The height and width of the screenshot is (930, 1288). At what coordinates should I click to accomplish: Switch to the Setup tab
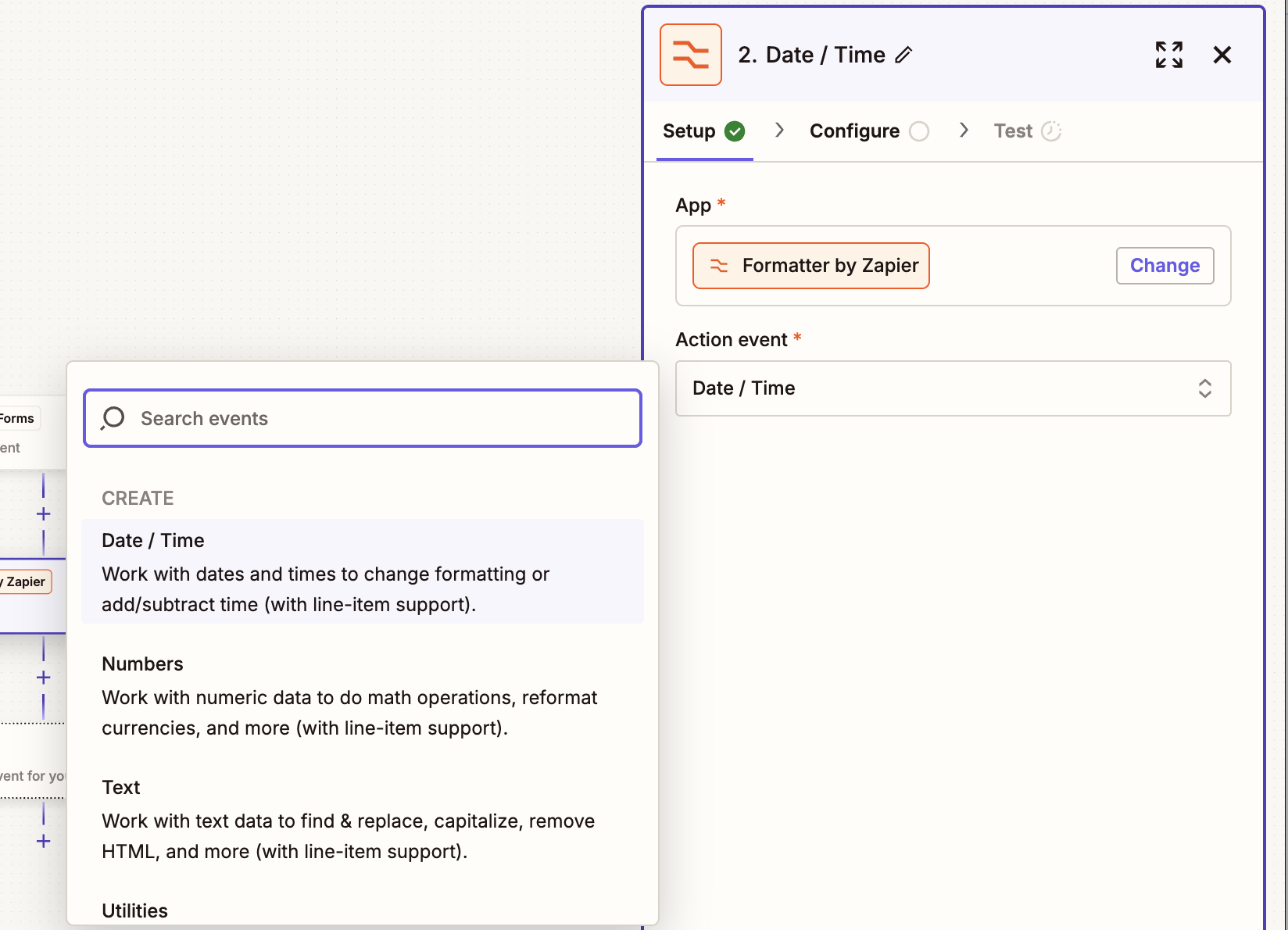689,131
